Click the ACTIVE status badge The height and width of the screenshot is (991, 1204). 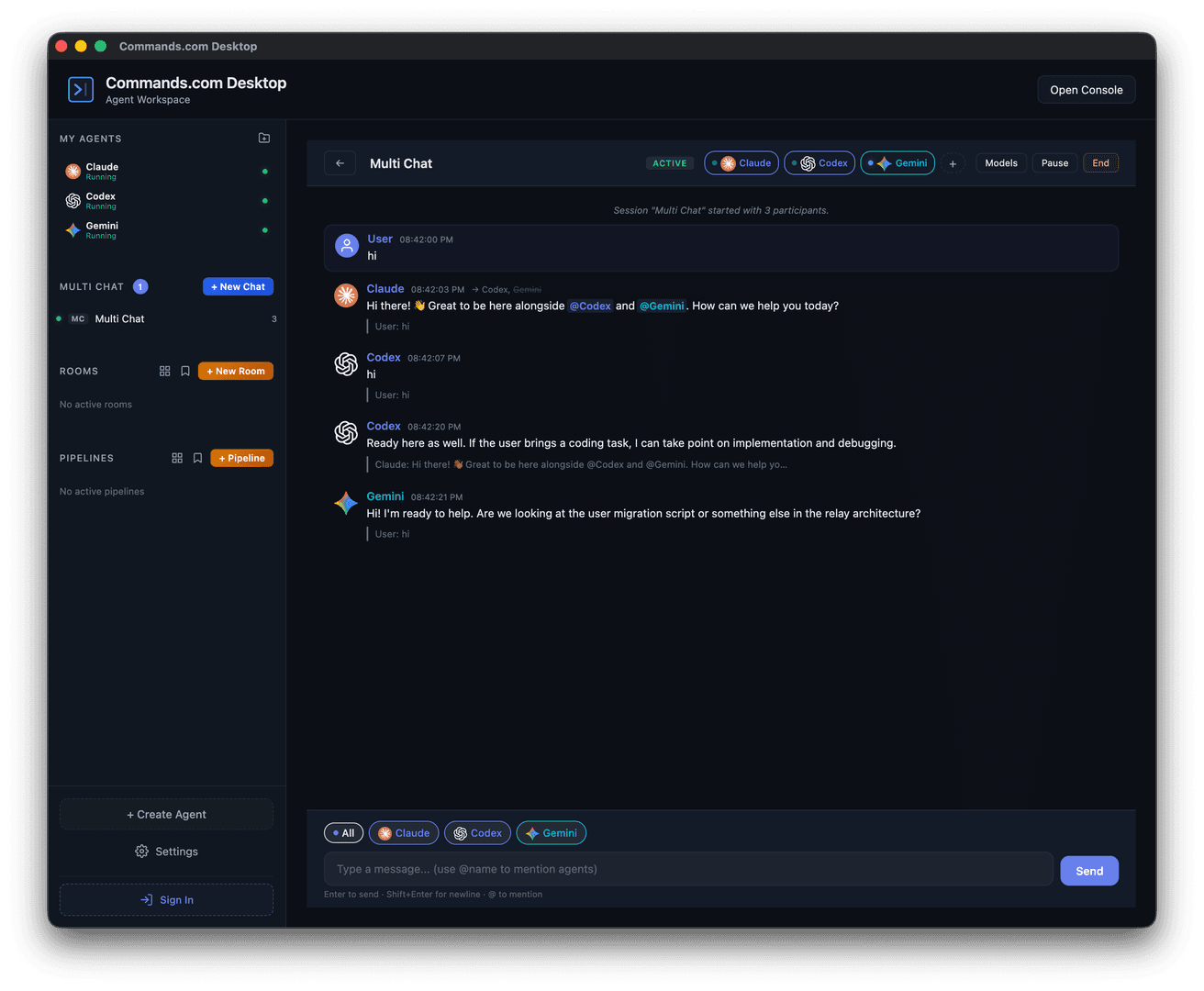coord(670,163)
